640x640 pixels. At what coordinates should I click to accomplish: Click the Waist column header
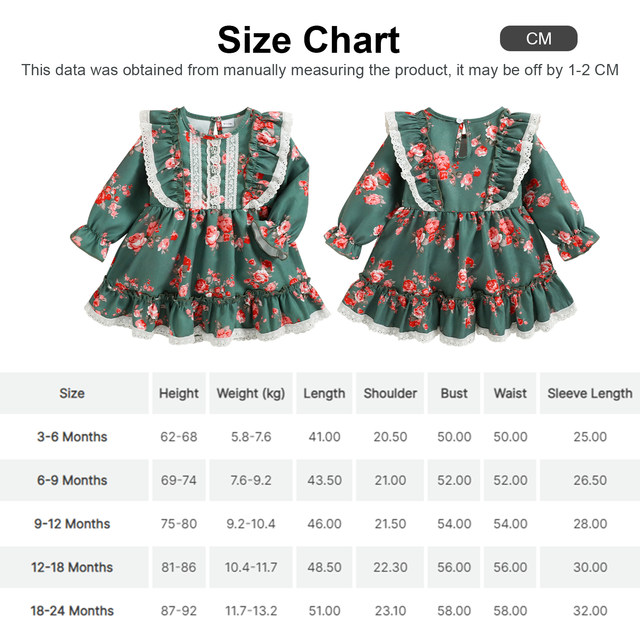tap(510, 393)
